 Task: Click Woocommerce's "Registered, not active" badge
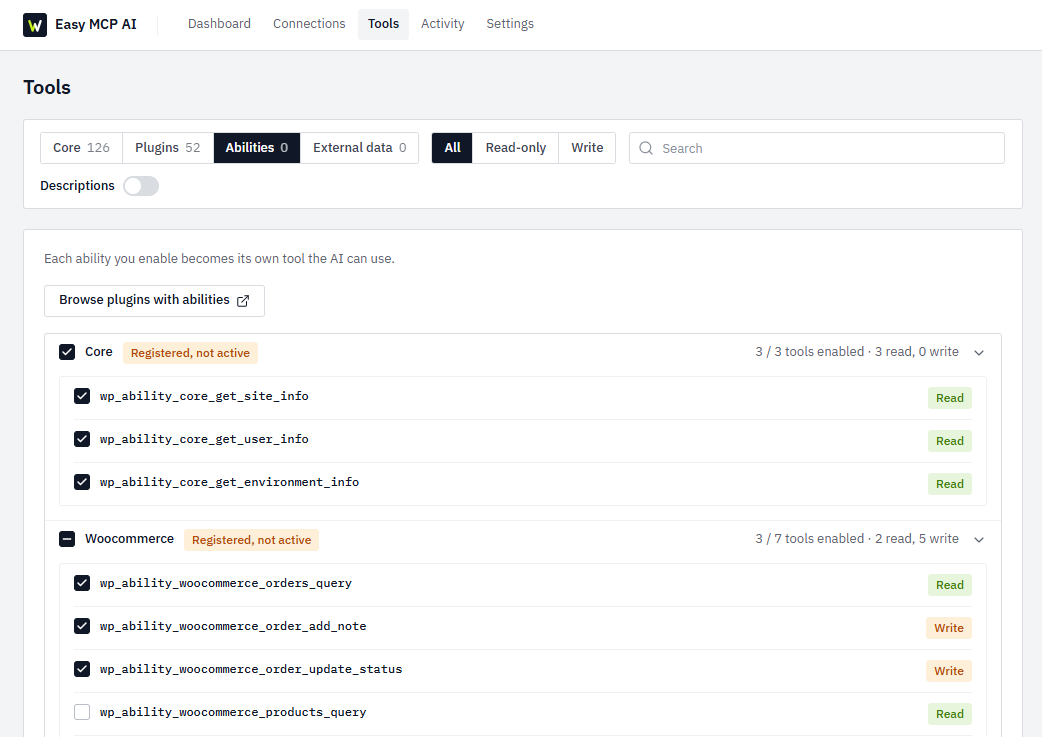(x=251, y=540)
